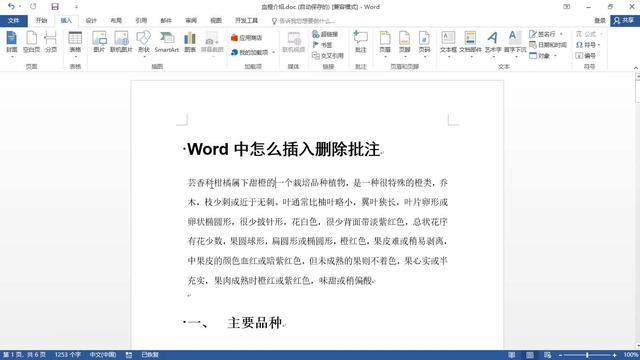
Task: Switch to the Review (审阅) tab
Action: point(191,20)
